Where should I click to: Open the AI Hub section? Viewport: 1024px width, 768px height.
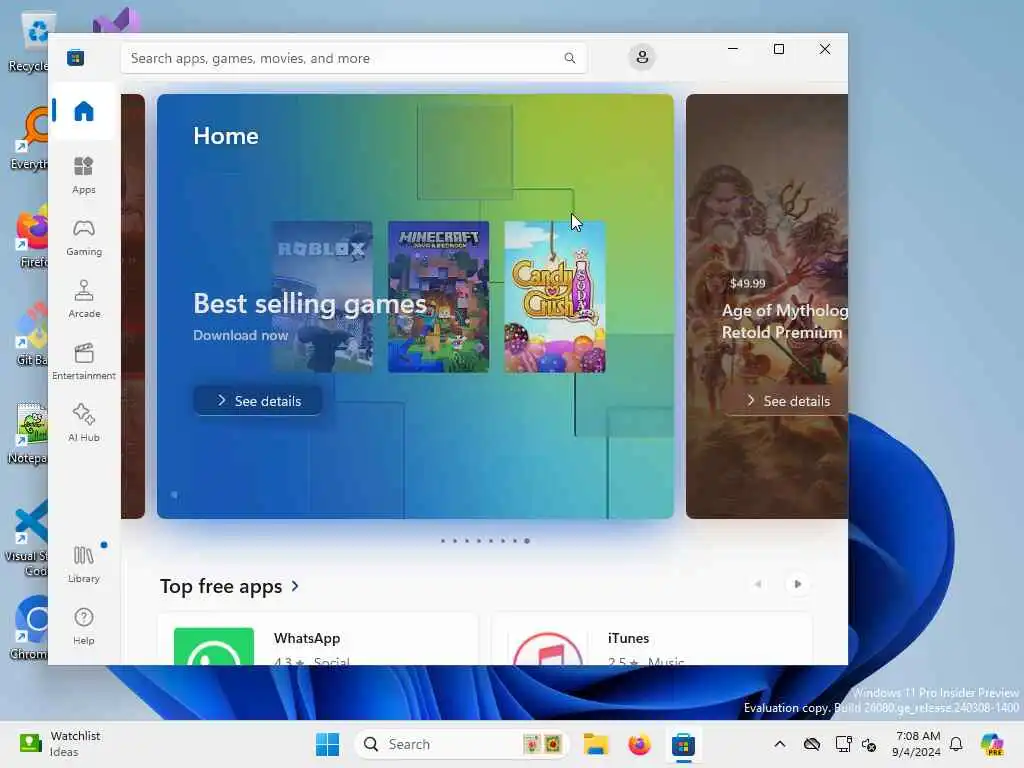(84, 423)
